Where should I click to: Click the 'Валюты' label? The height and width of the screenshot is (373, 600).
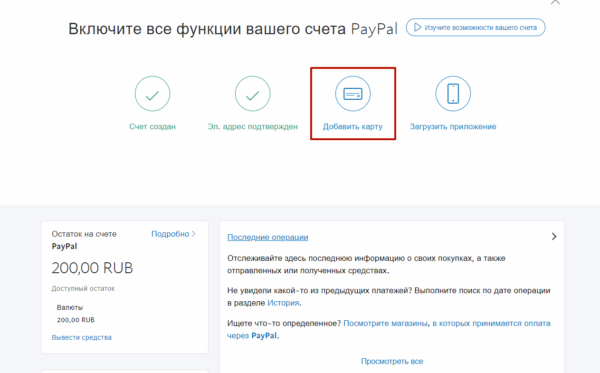70,308
